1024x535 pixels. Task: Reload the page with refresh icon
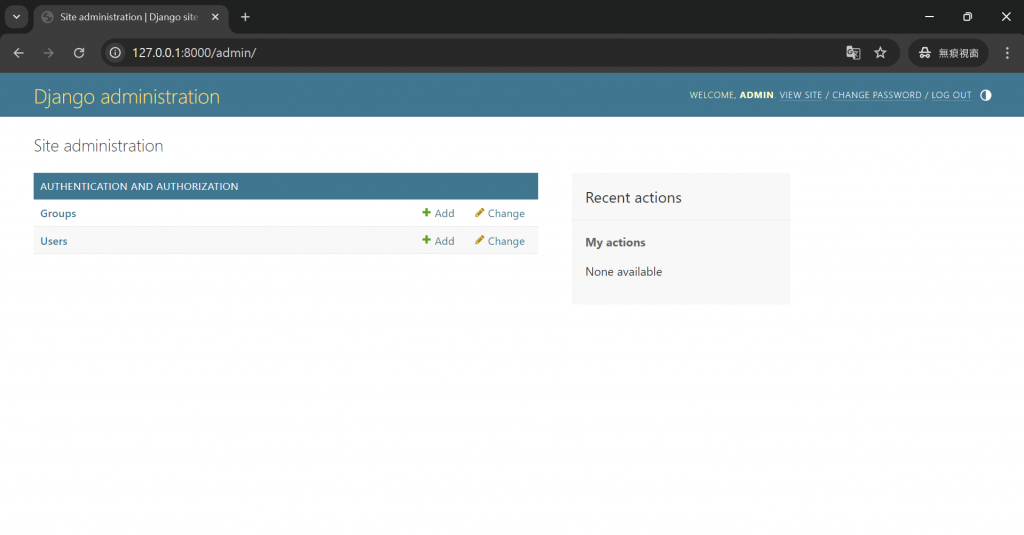[79, 53]
